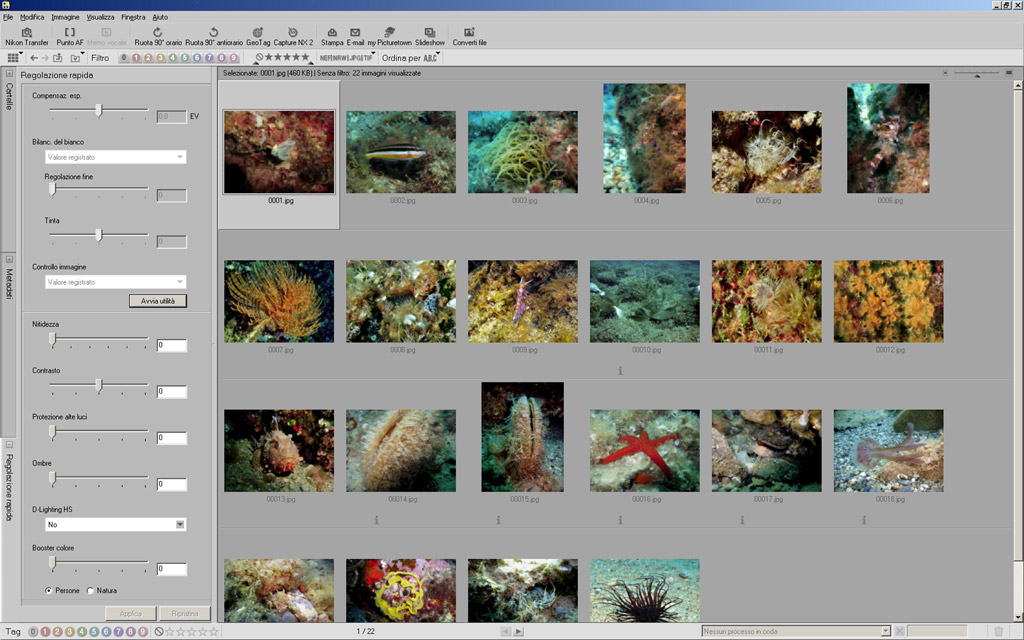Open the NEF/NRW/JPG/TIF file type filter
The image size is (1024, 640).
click(347, 58)
